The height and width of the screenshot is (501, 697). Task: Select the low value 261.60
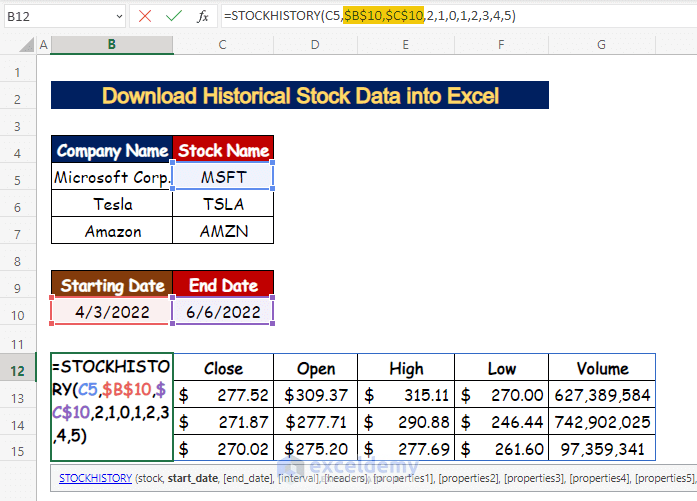(x=501, y=448)
